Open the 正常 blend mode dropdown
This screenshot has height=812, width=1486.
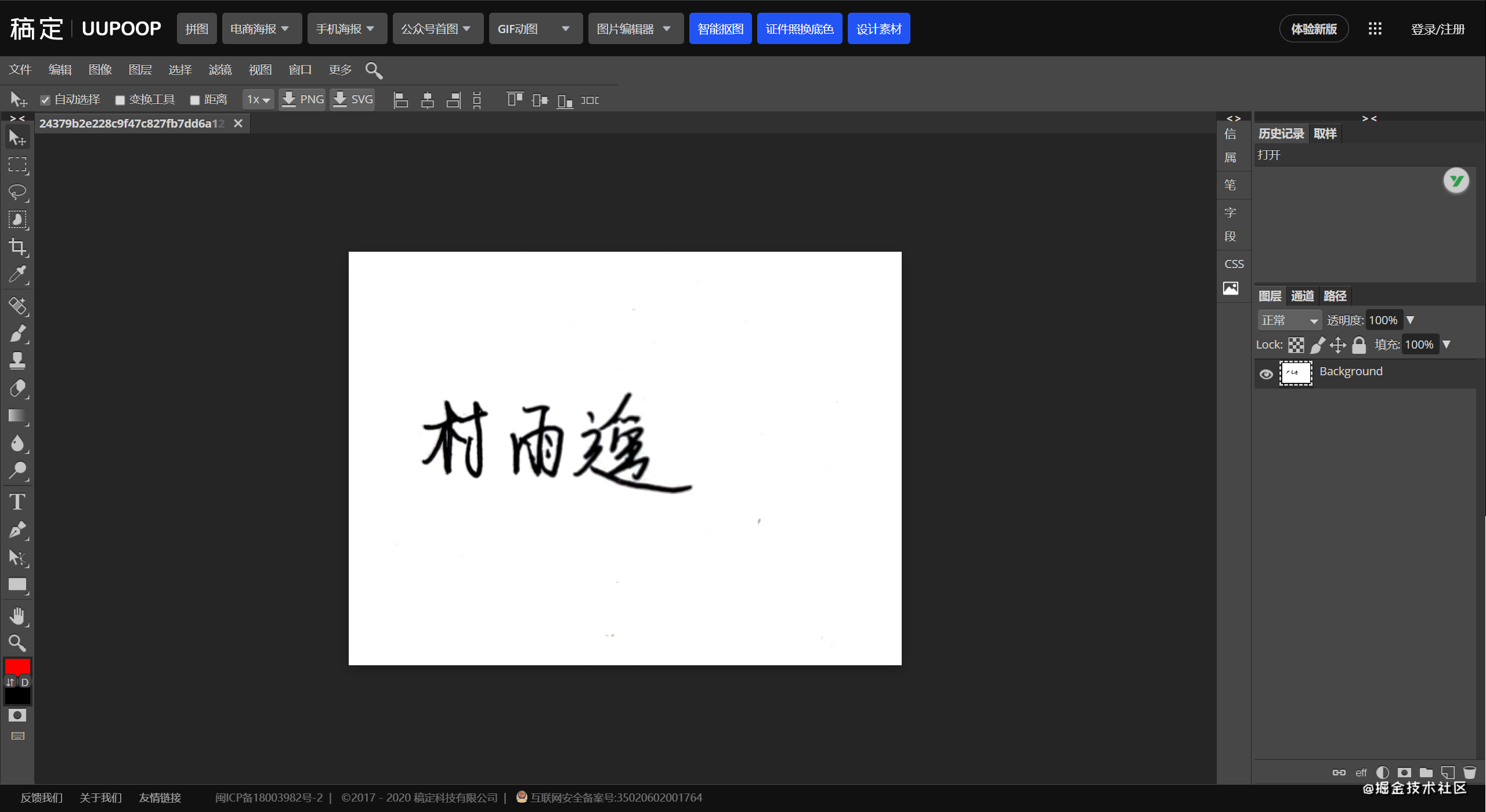point(1289,320)
